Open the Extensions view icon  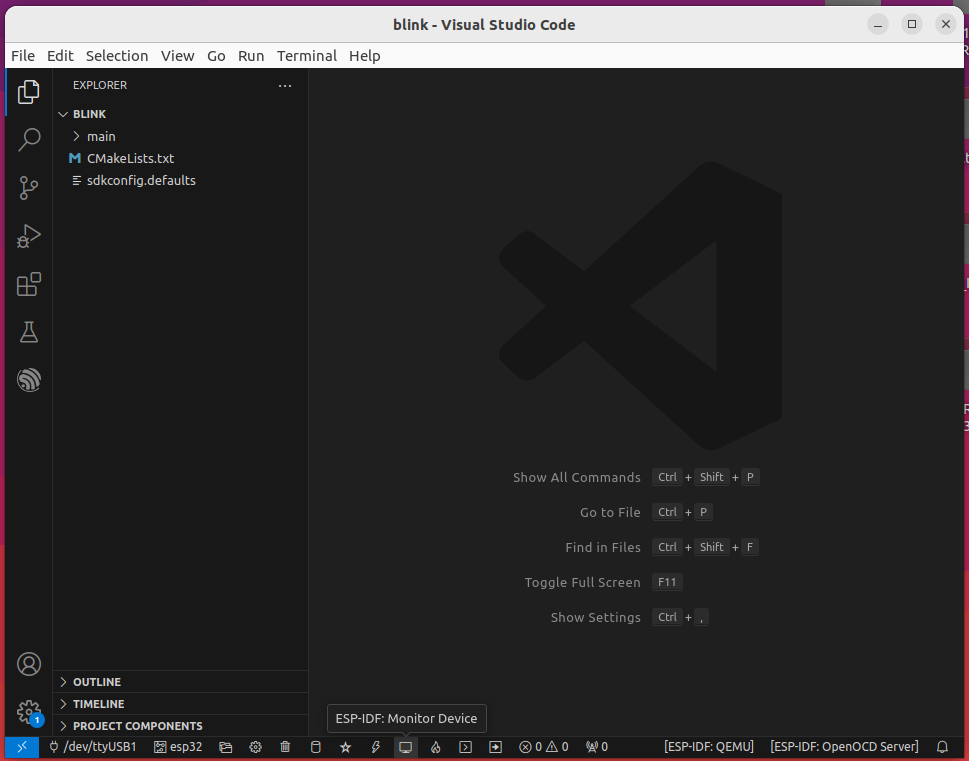(28, 284)
